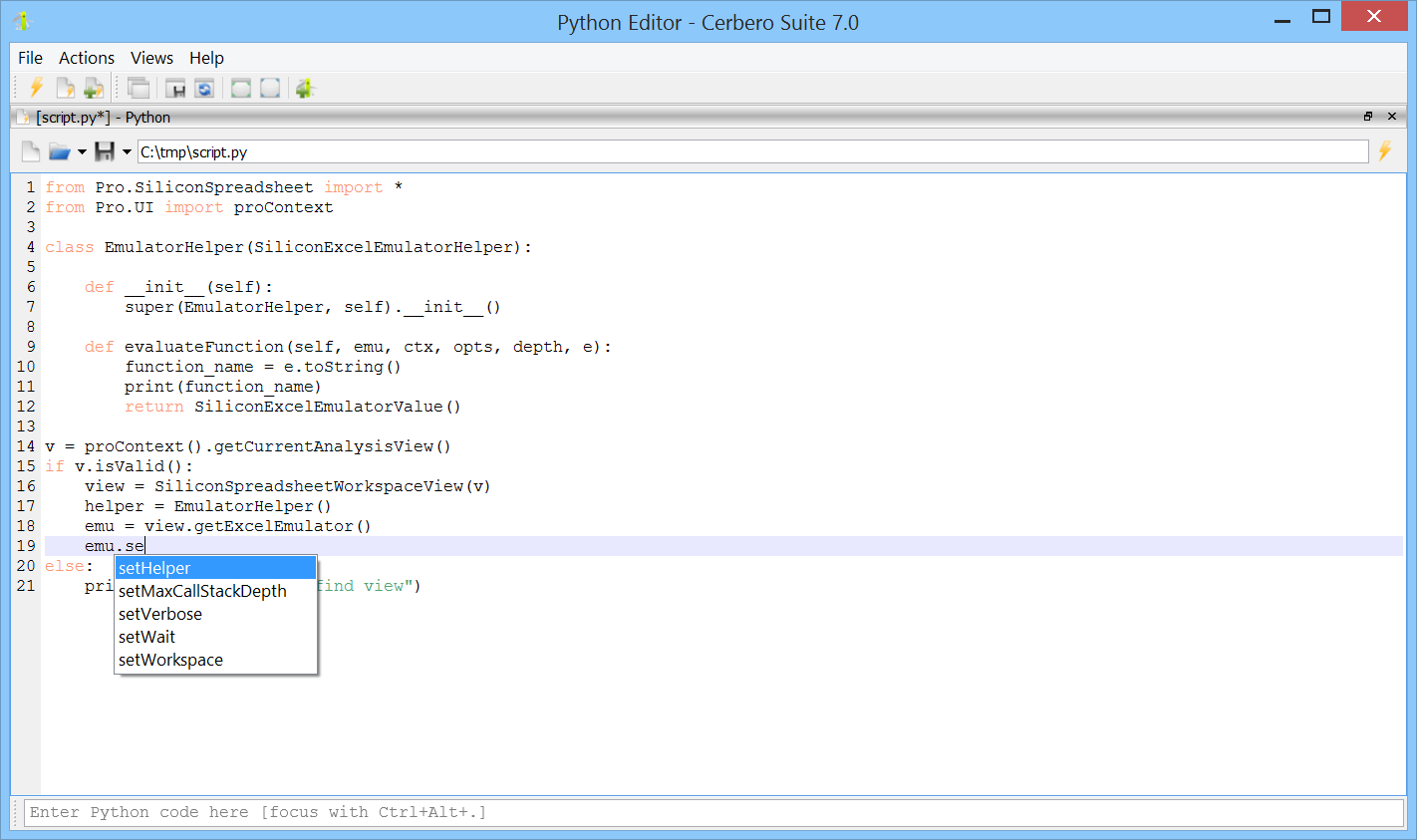Click the blue open folder icon
This screenshot has width=1417, height=840.
tap(60, 151)
